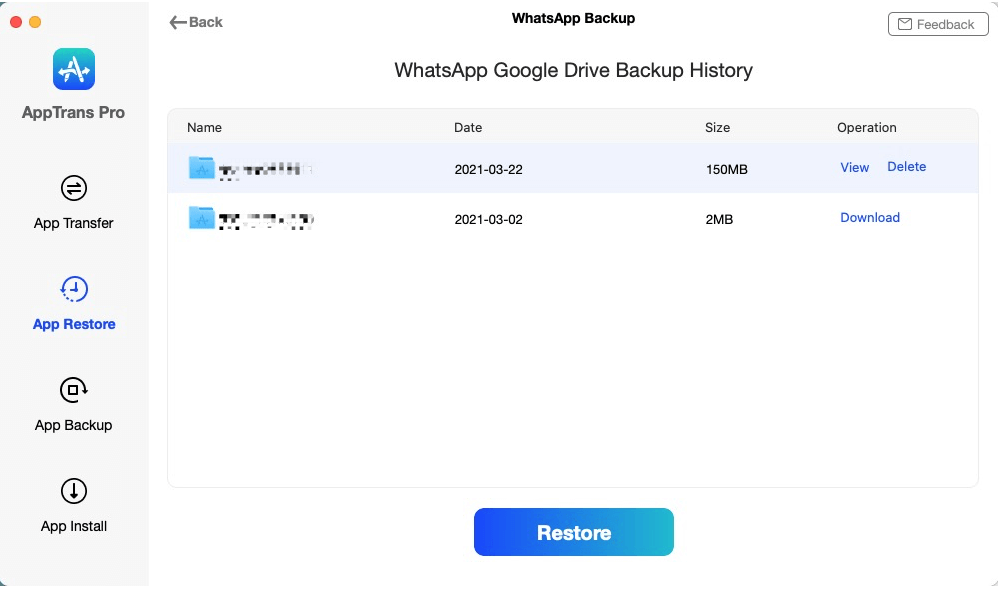The height and width of the screenshot is (590, 998).
Task: Open the App Install download icon
Action: click(74, 491)
